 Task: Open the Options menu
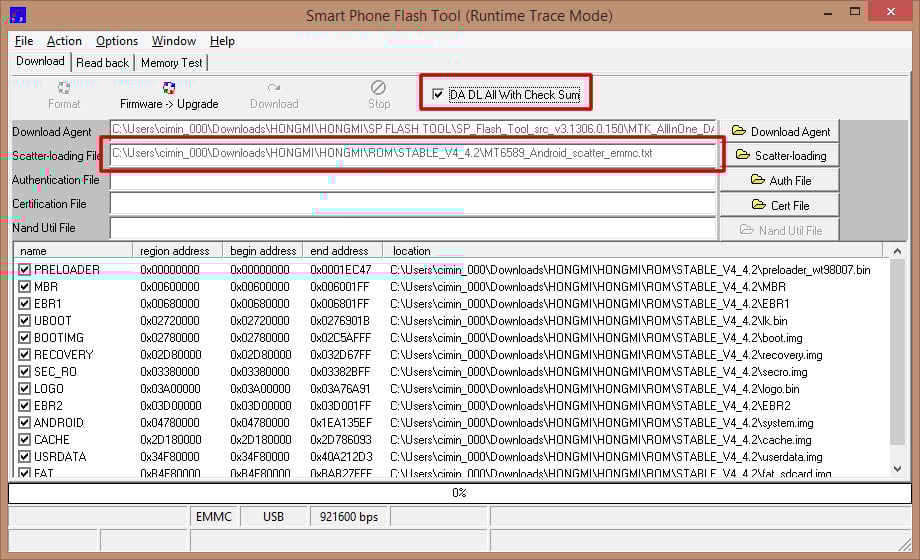point(117,41)
